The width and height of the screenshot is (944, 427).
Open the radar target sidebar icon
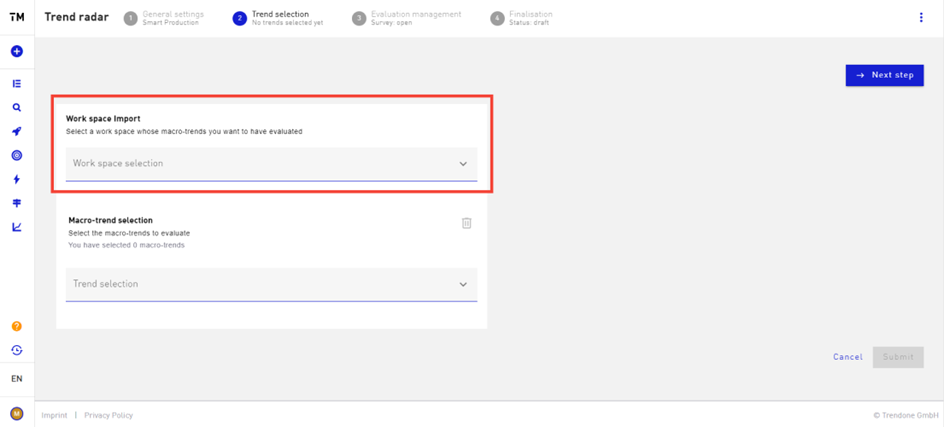coord(17,155)
